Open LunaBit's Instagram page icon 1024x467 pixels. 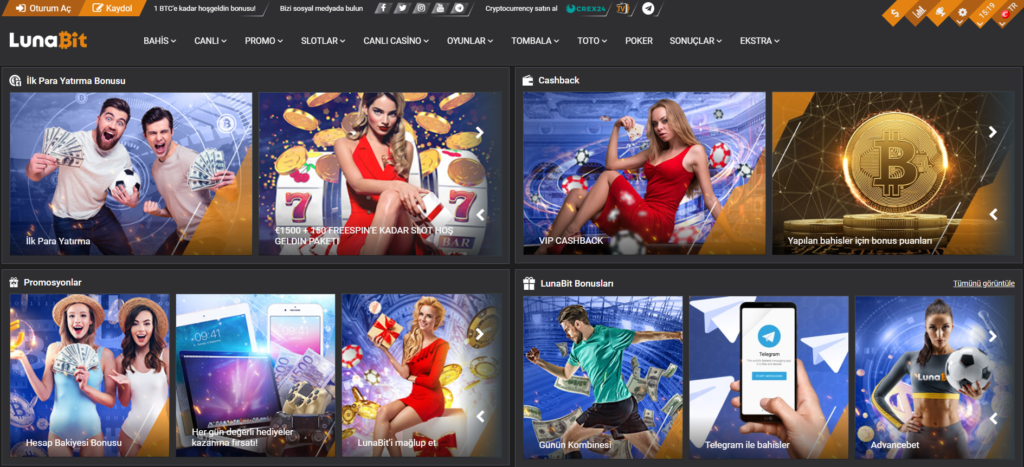pyautogui.click(x=421, y=8)
